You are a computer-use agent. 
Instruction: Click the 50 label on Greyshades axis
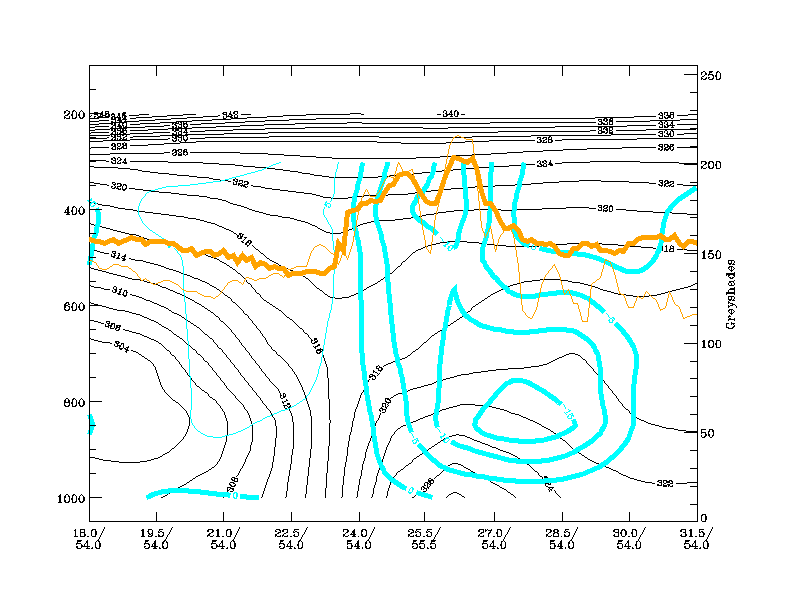(707, 434)
